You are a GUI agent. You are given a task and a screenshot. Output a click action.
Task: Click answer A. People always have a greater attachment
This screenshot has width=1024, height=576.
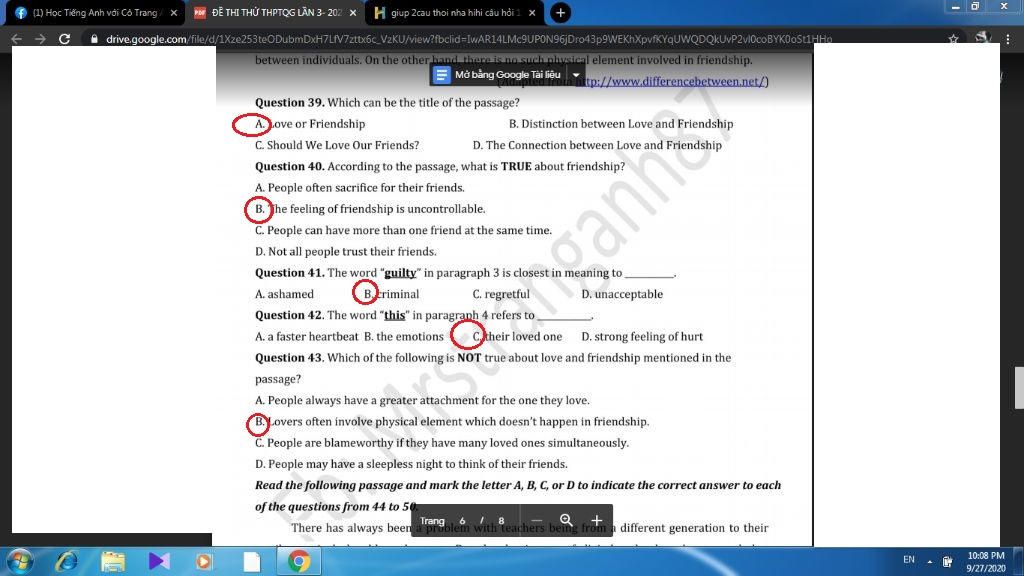(422, 400)
